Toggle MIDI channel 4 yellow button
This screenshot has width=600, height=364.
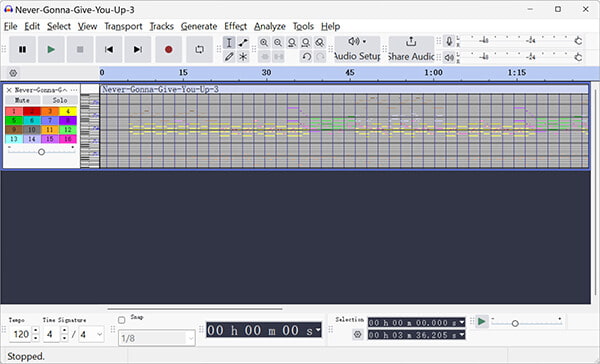coord(68,111)
